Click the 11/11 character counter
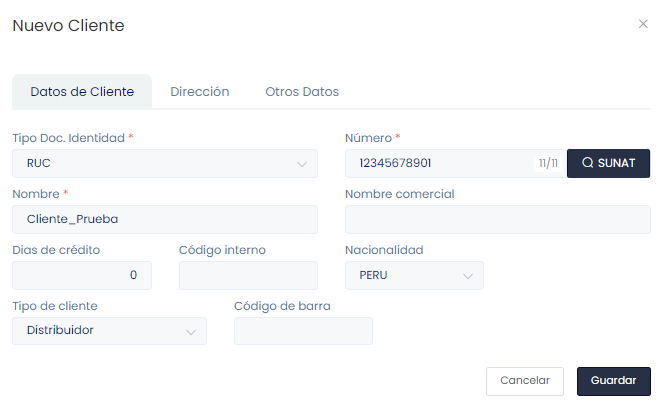The width and height of the screenshot is (664, 417). click(548, 163)
